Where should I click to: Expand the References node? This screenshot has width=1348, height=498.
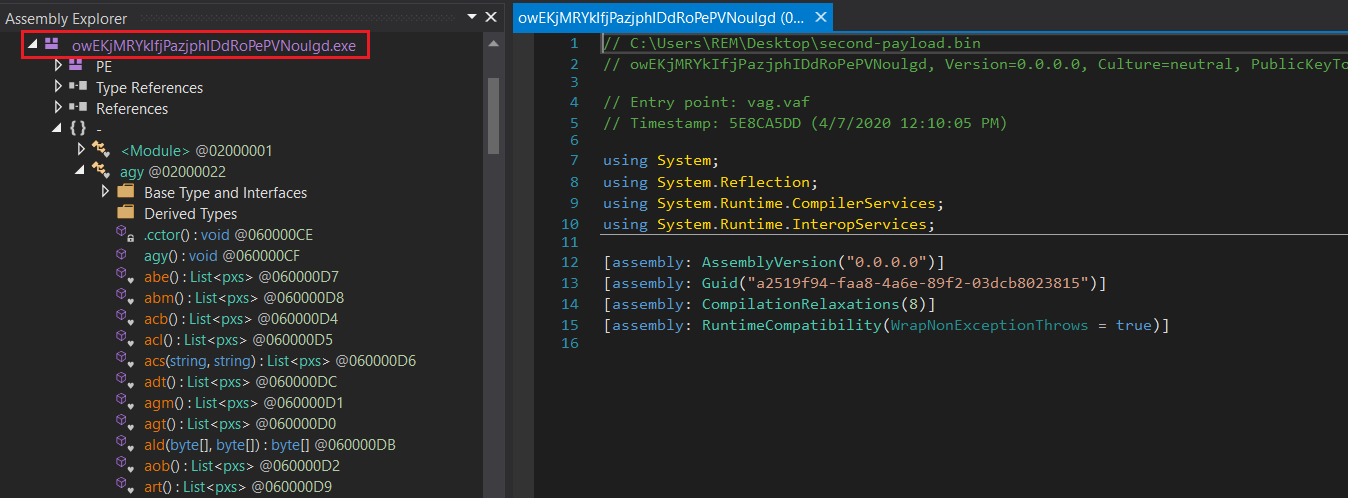tap(59, 108)
